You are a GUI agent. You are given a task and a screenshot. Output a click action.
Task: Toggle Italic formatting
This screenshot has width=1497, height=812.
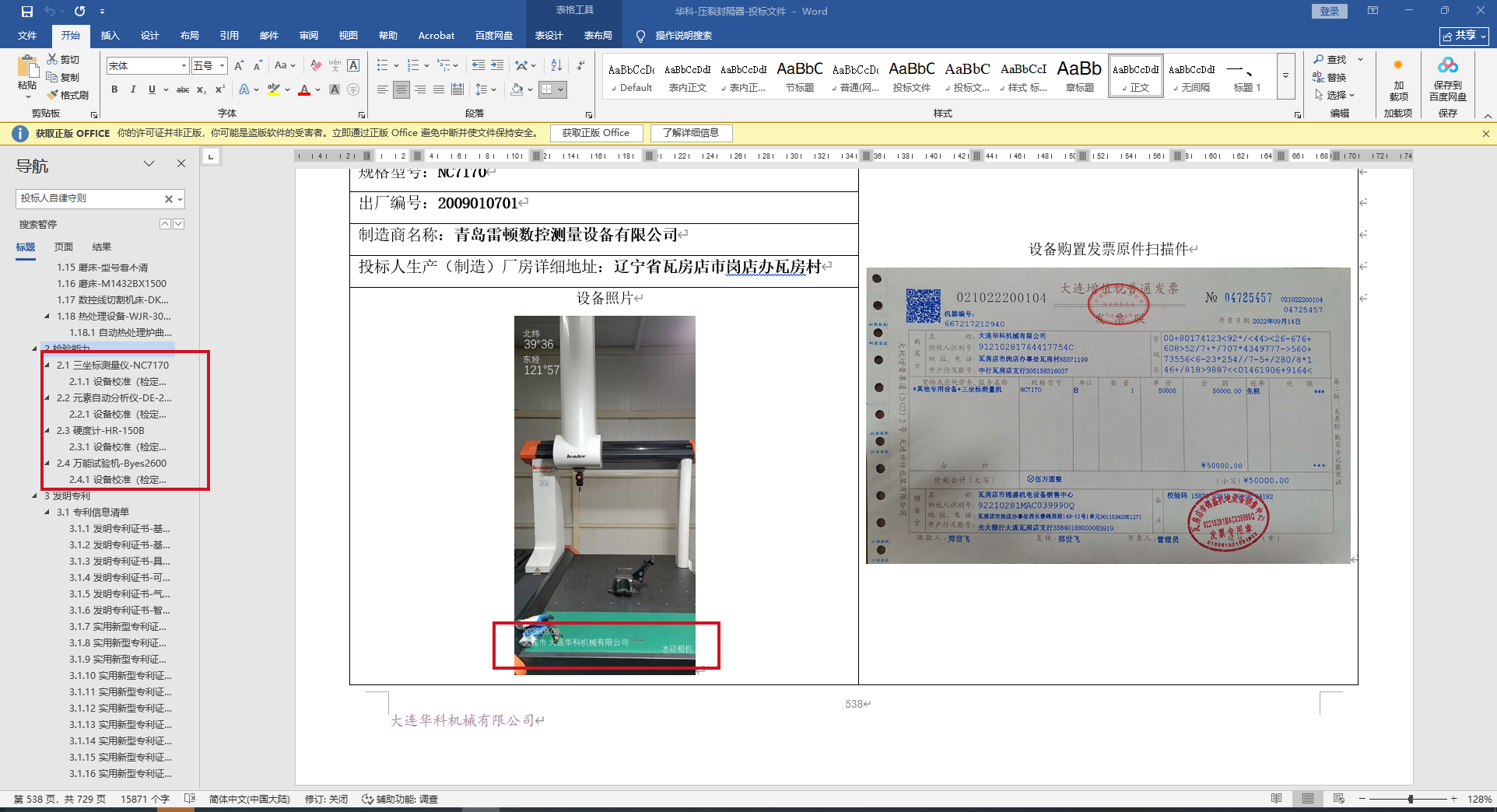(133, 89)
